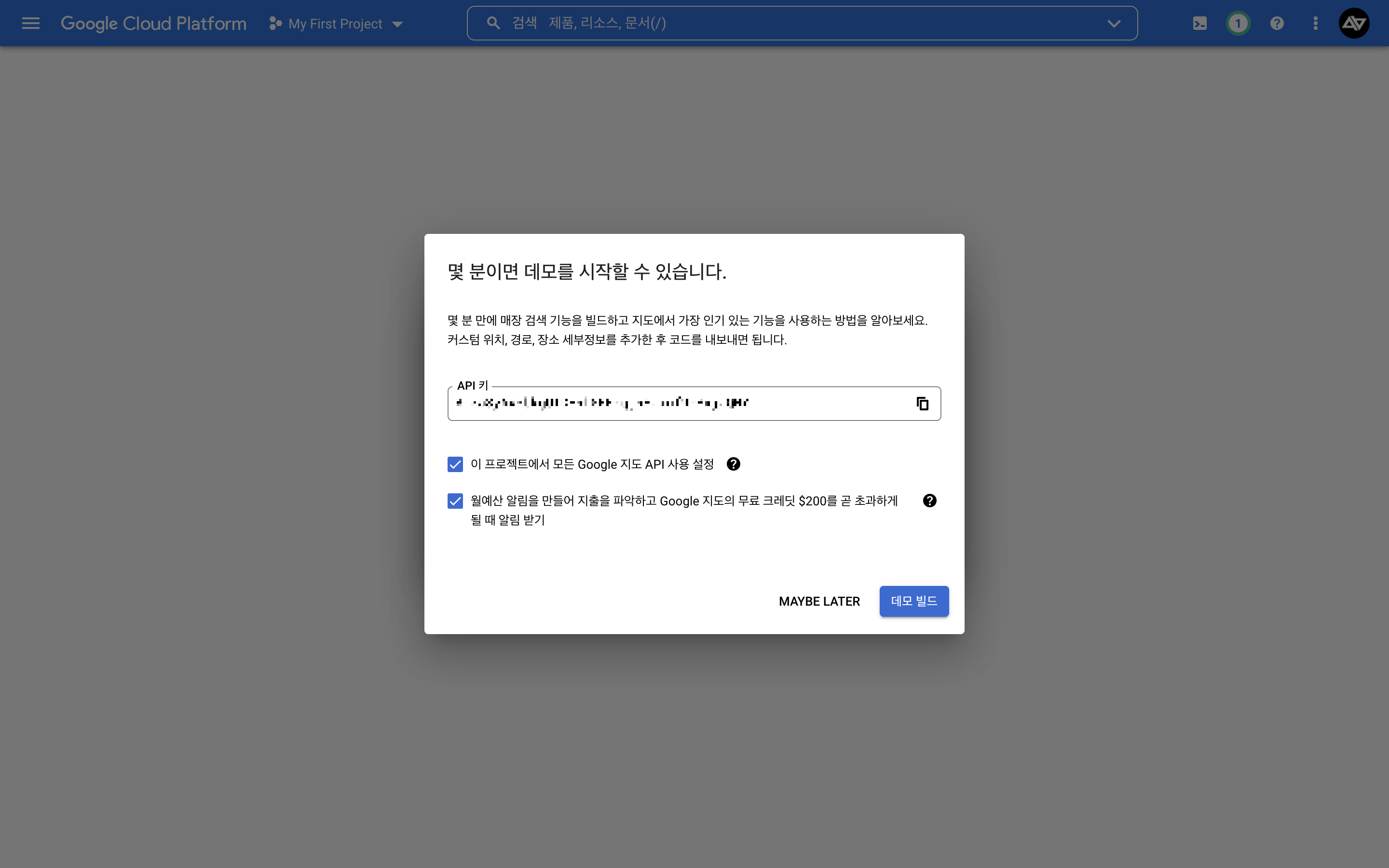Toggle monthly budget alert checkbox
The height and width of the screenshot is (868, 1389).
(455, 501)
